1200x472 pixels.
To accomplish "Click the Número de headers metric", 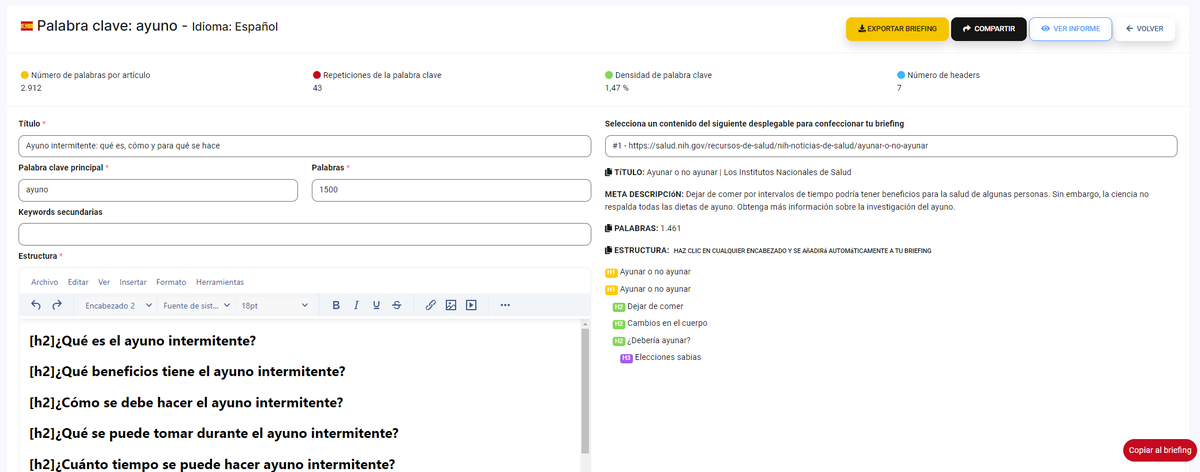I will pos(938,81).
